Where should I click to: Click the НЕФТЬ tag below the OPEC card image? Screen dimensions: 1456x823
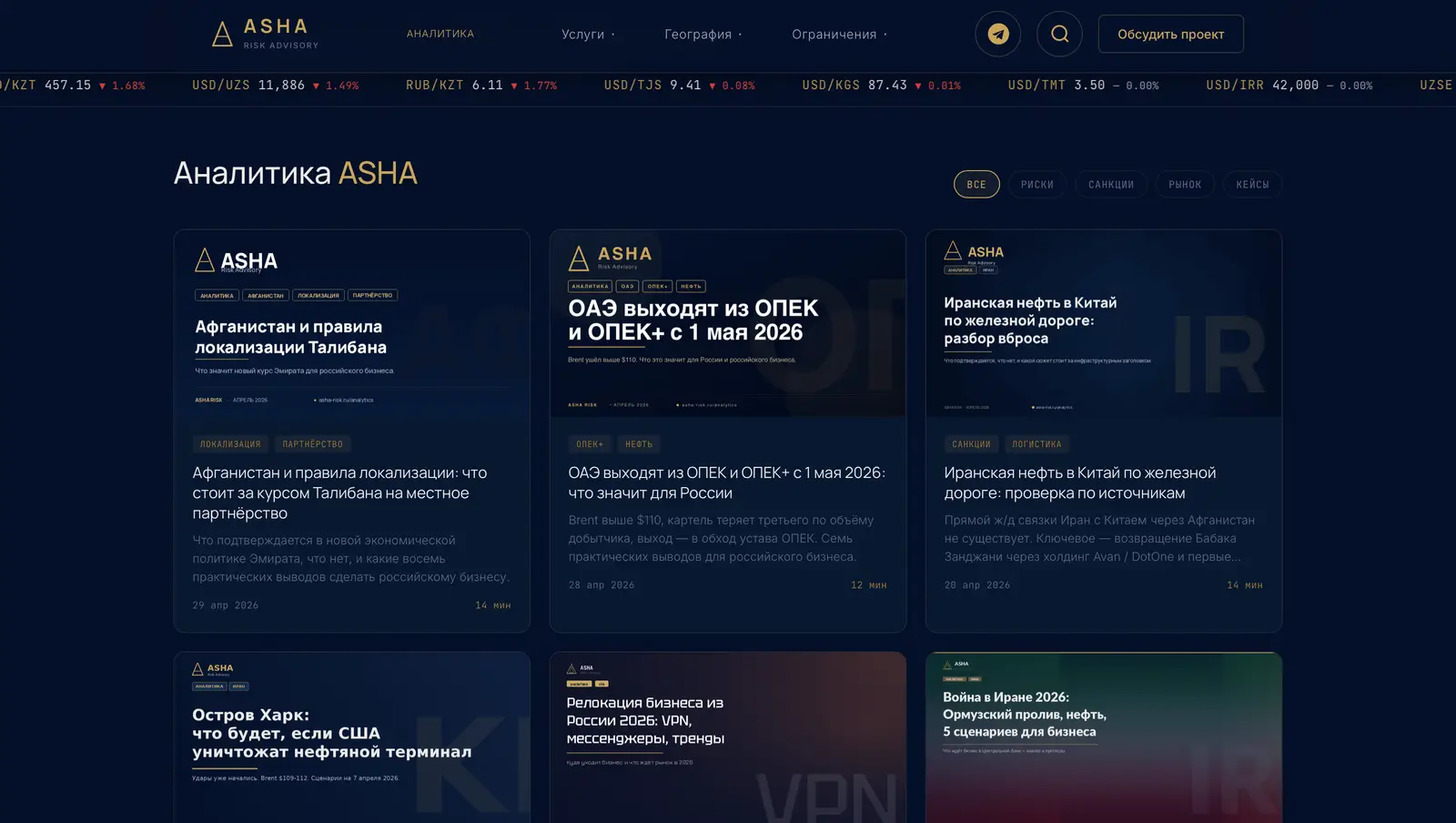pos(639,444)
